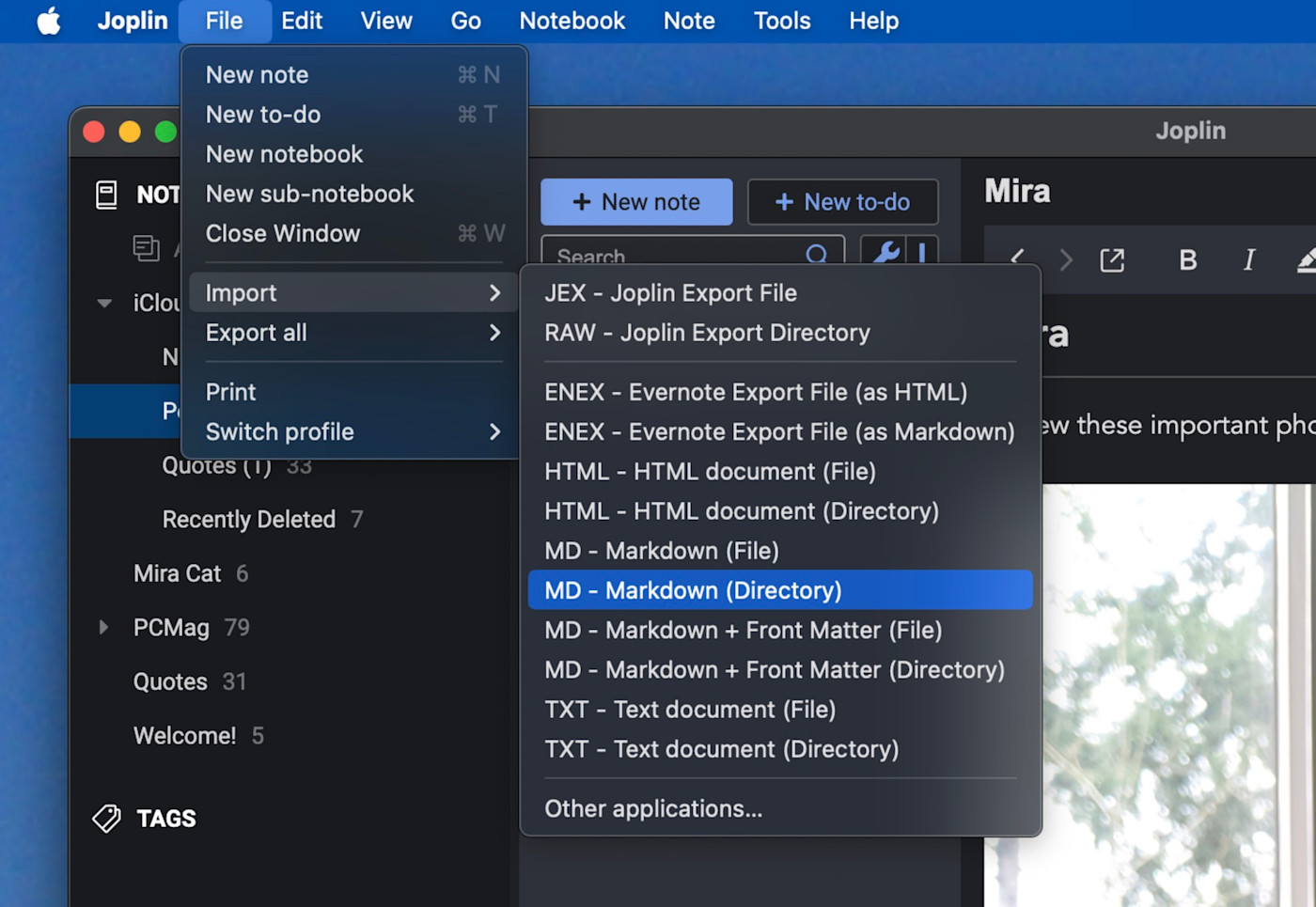Choose New note from the File menu
This screenshot has height=907, width=1316.
[353, 75]
